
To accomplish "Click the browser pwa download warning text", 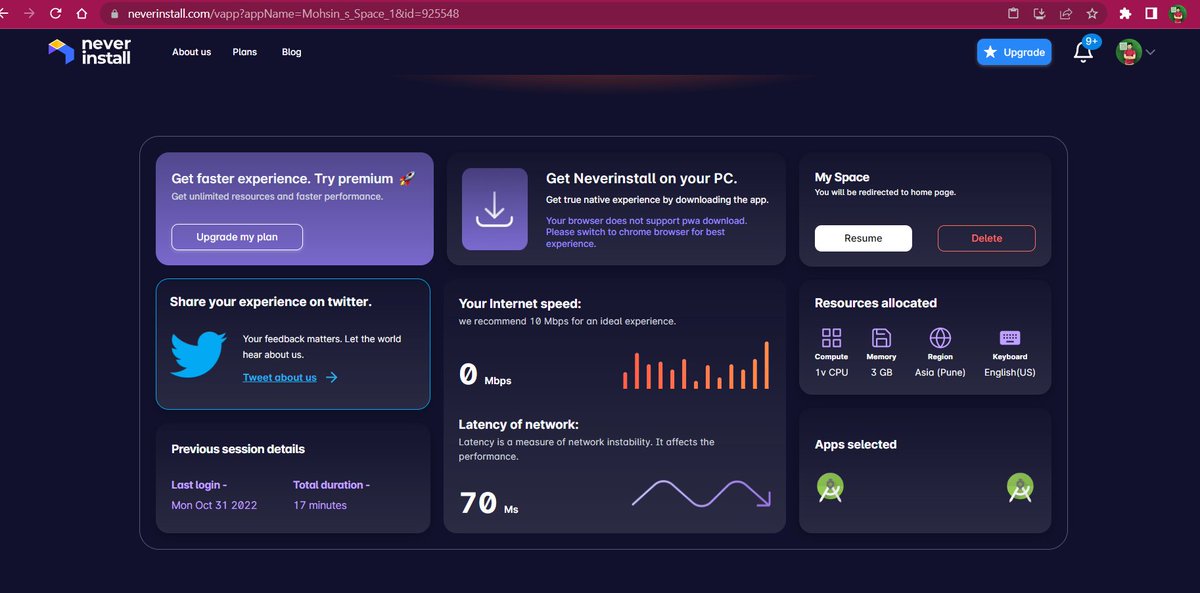I will click(x=646, y=232).
